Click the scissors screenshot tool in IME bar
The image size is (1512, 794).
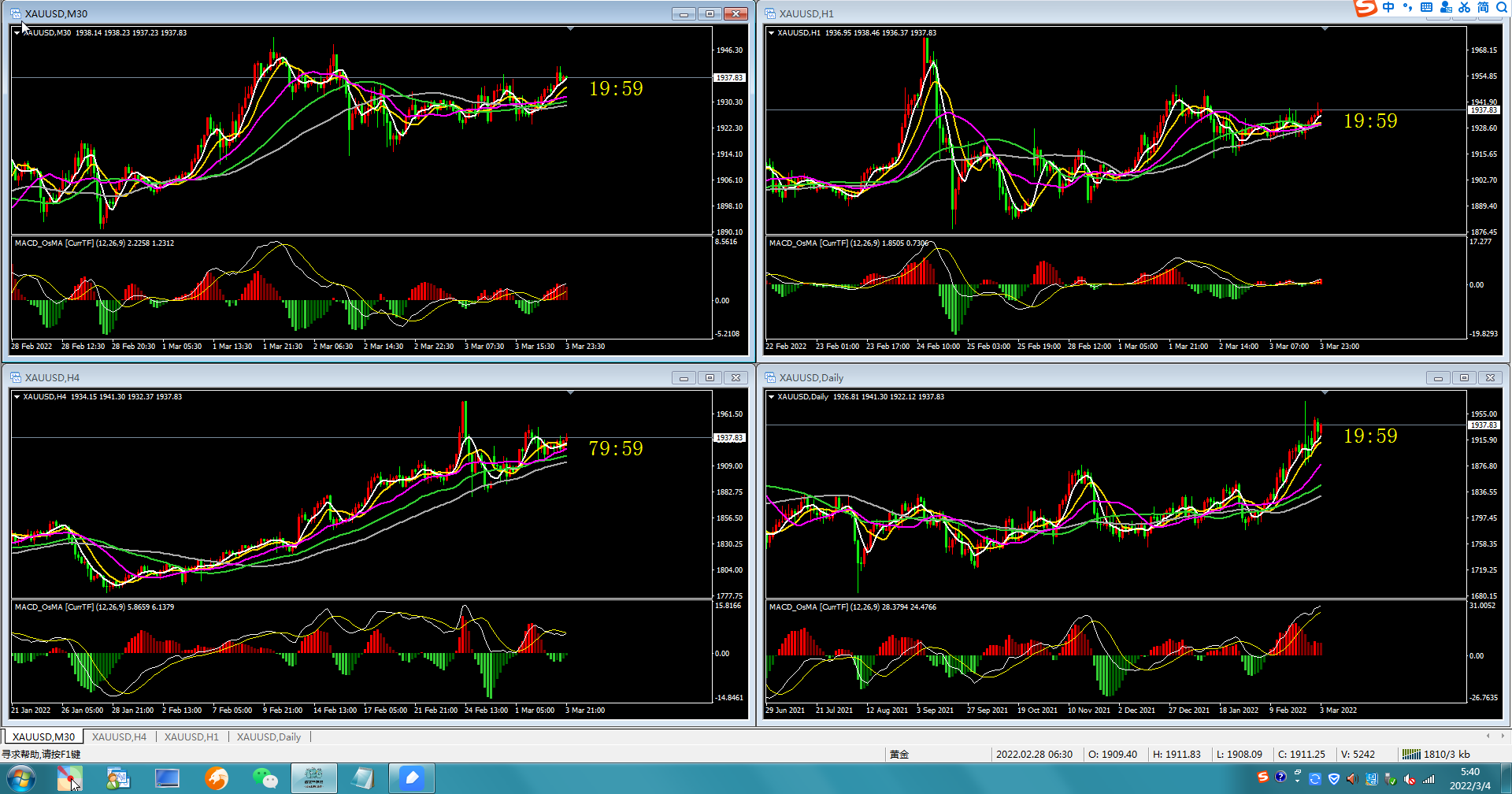click(1464, 7)
